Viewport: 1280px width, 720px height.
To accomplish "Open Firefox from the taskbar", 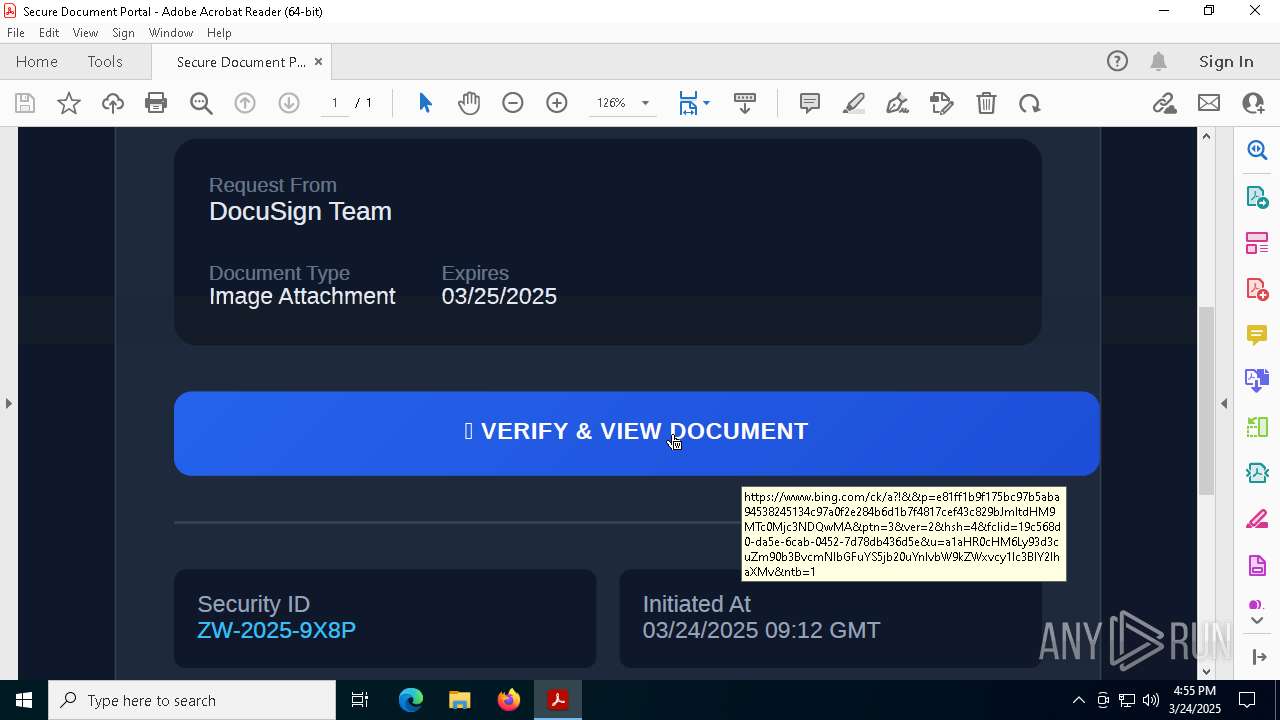I will (509, 700).
